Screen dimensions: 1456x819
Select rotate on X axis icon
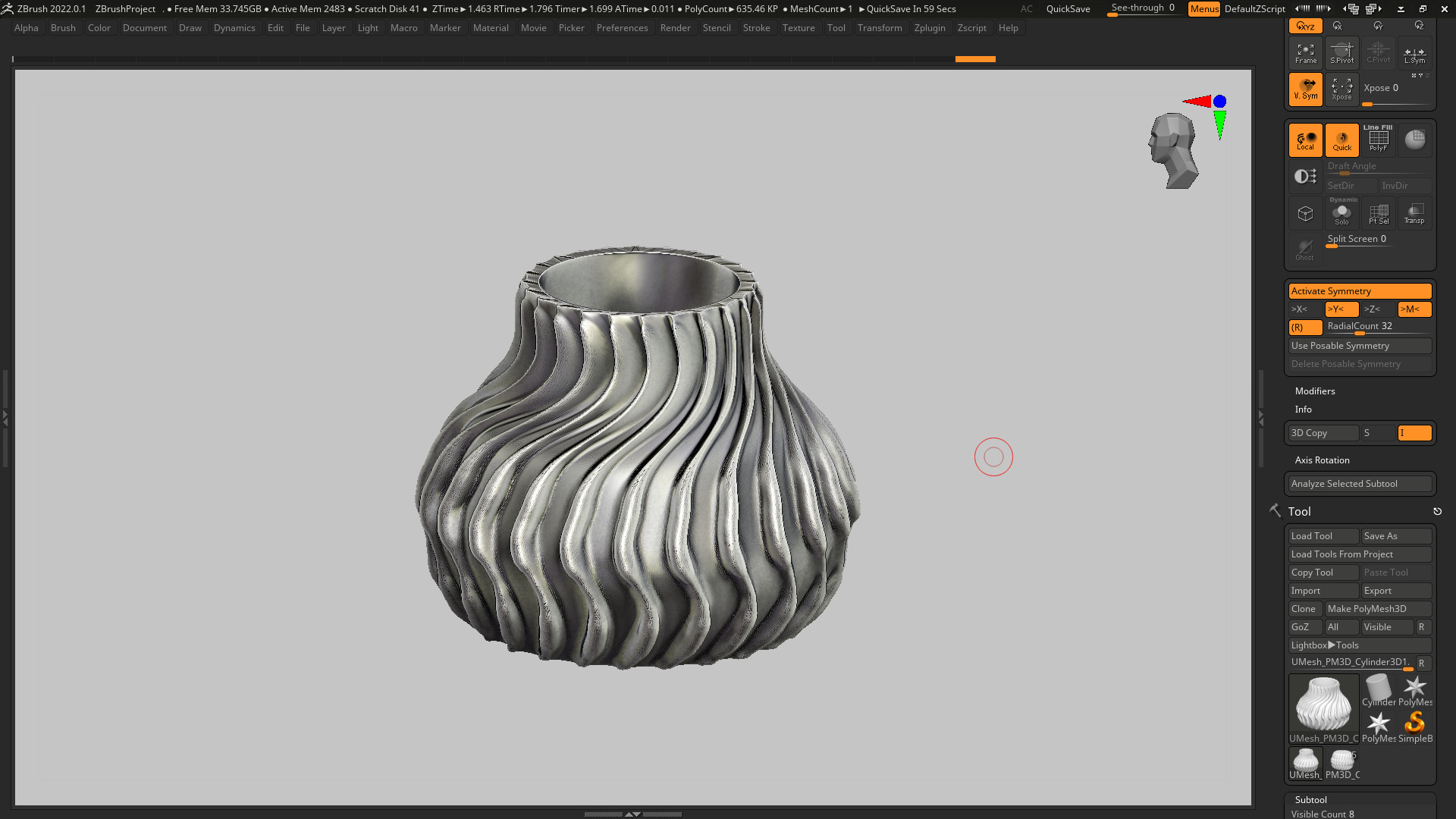tap(1337, 26)
